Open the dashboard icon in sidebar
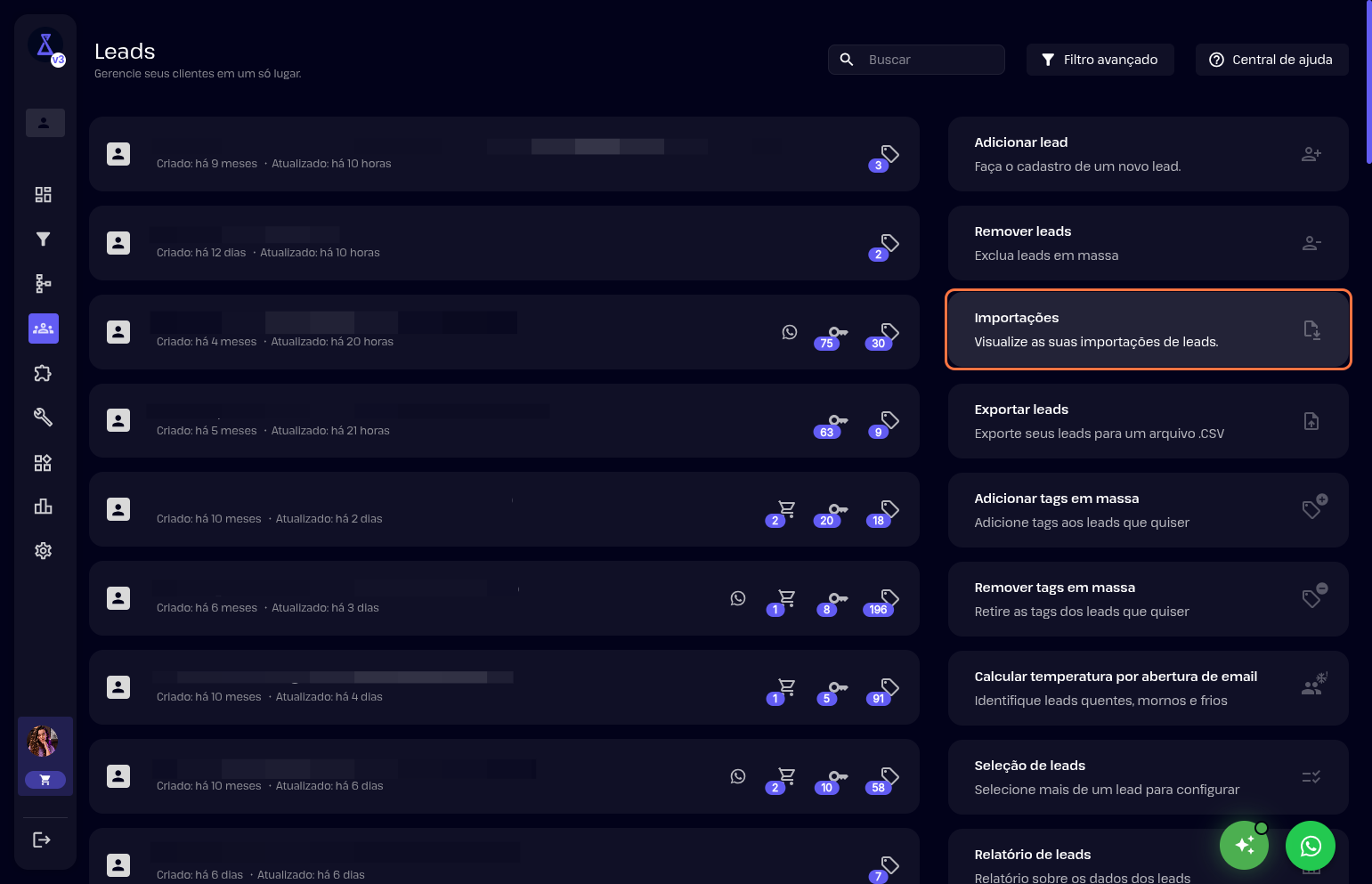Viewport: 1372px width, 884px height. click(43, 195)
